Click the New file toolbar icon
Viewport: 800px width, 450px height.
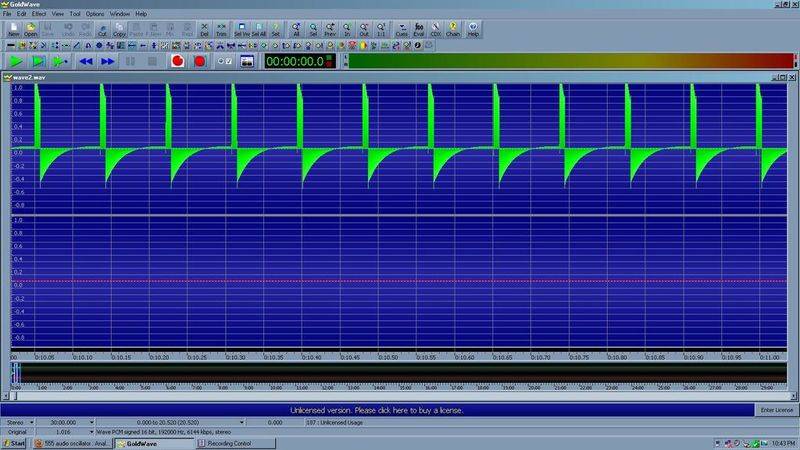13,30
